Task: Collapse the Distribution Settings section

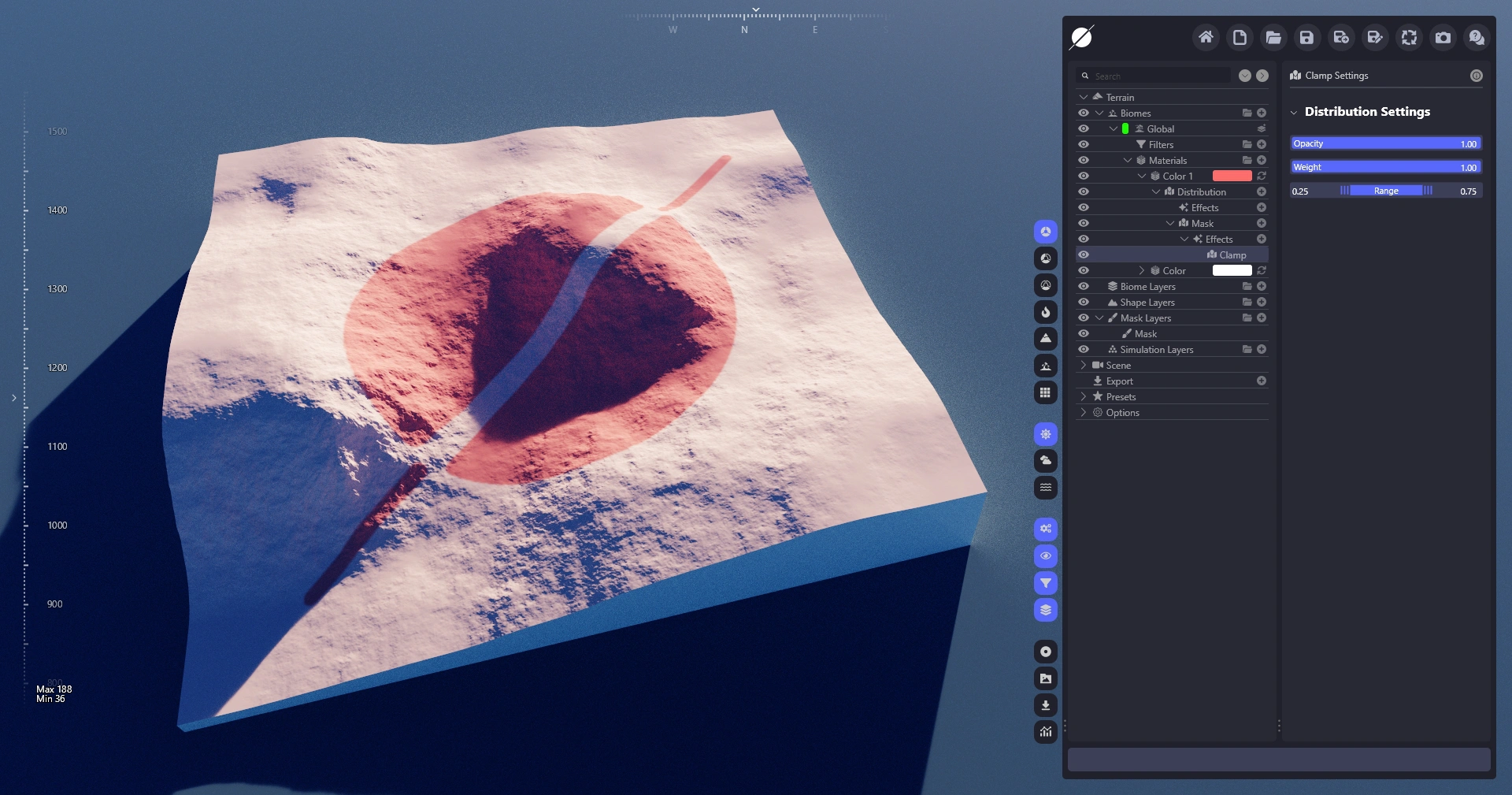Action: pos(1294,112)
